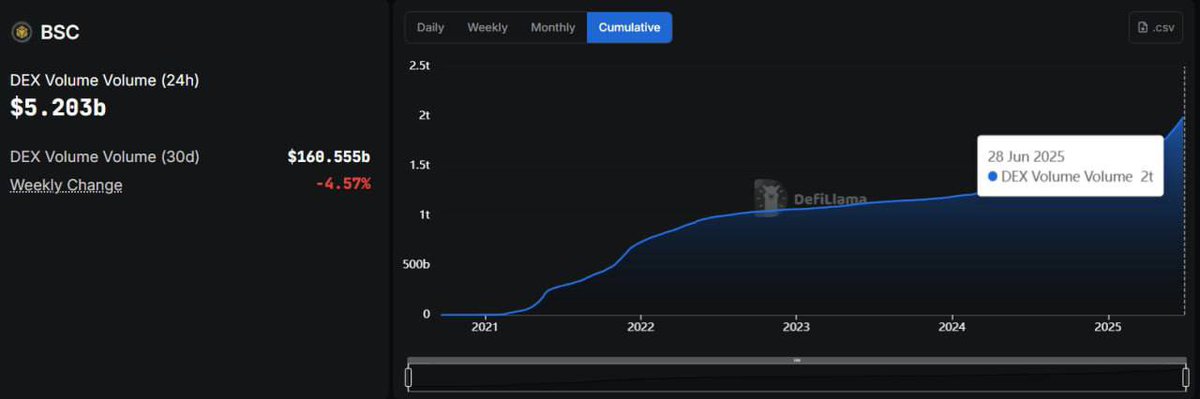This screenshot has height=399, width=1200.
Task: Select the Cumulative chart tab
Action: click(629, 28)
